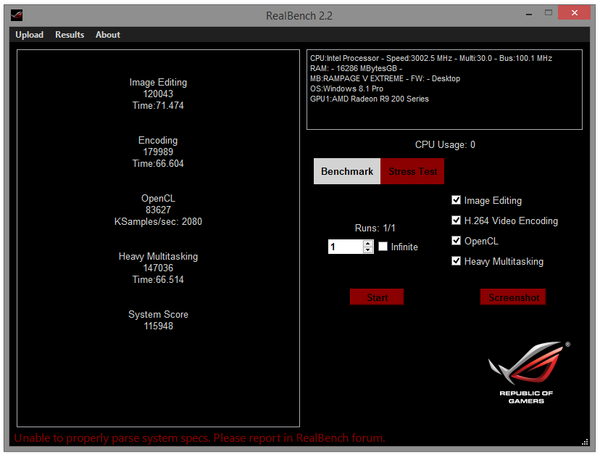This screenshot has height=457, width=600.
Task: Click the CPU:Intel Processor specs line
Action: (431, 58)
